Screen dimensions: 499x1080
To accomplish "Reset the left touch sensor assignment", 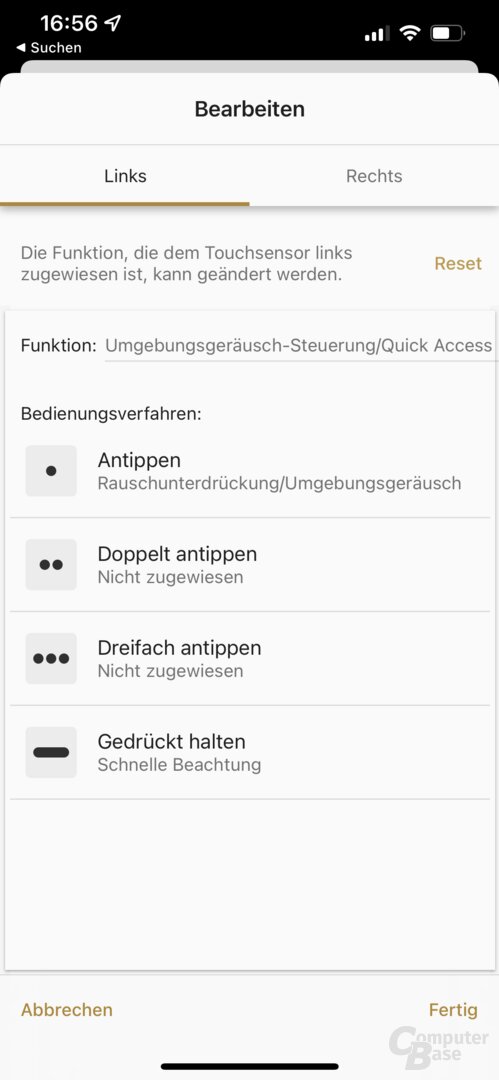I will 458,264.
